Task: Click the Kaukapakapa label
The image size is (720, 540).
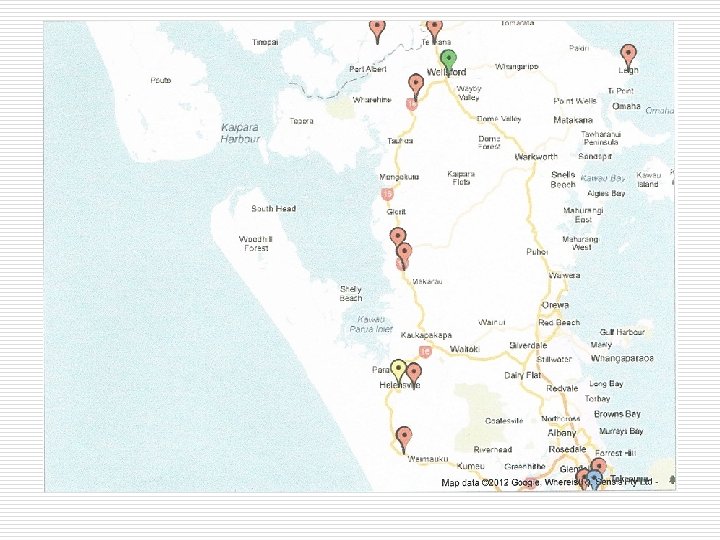Action: coord(426,335)
